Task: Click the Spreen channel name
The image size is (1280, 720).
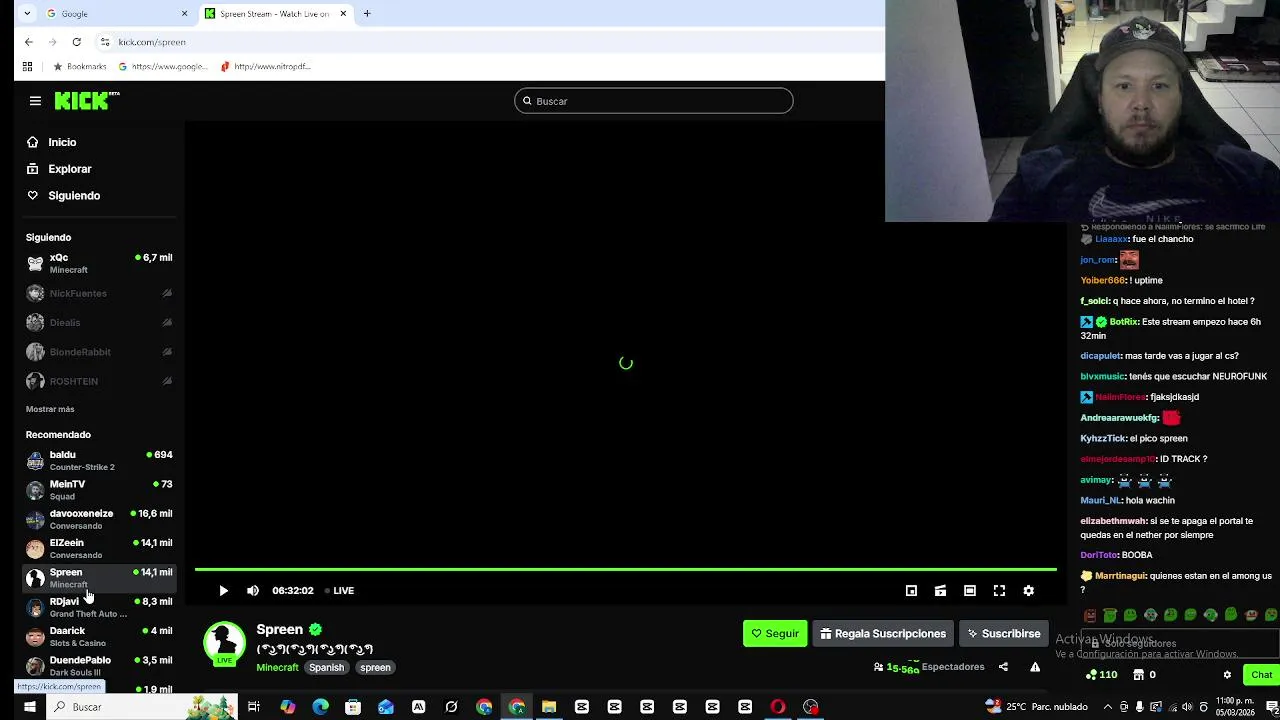Action: coord(279,629)
